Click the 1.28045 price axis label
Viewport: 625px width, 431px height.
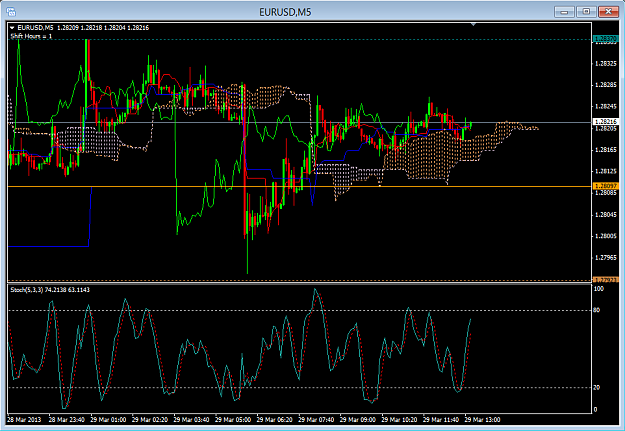point(605,215)
